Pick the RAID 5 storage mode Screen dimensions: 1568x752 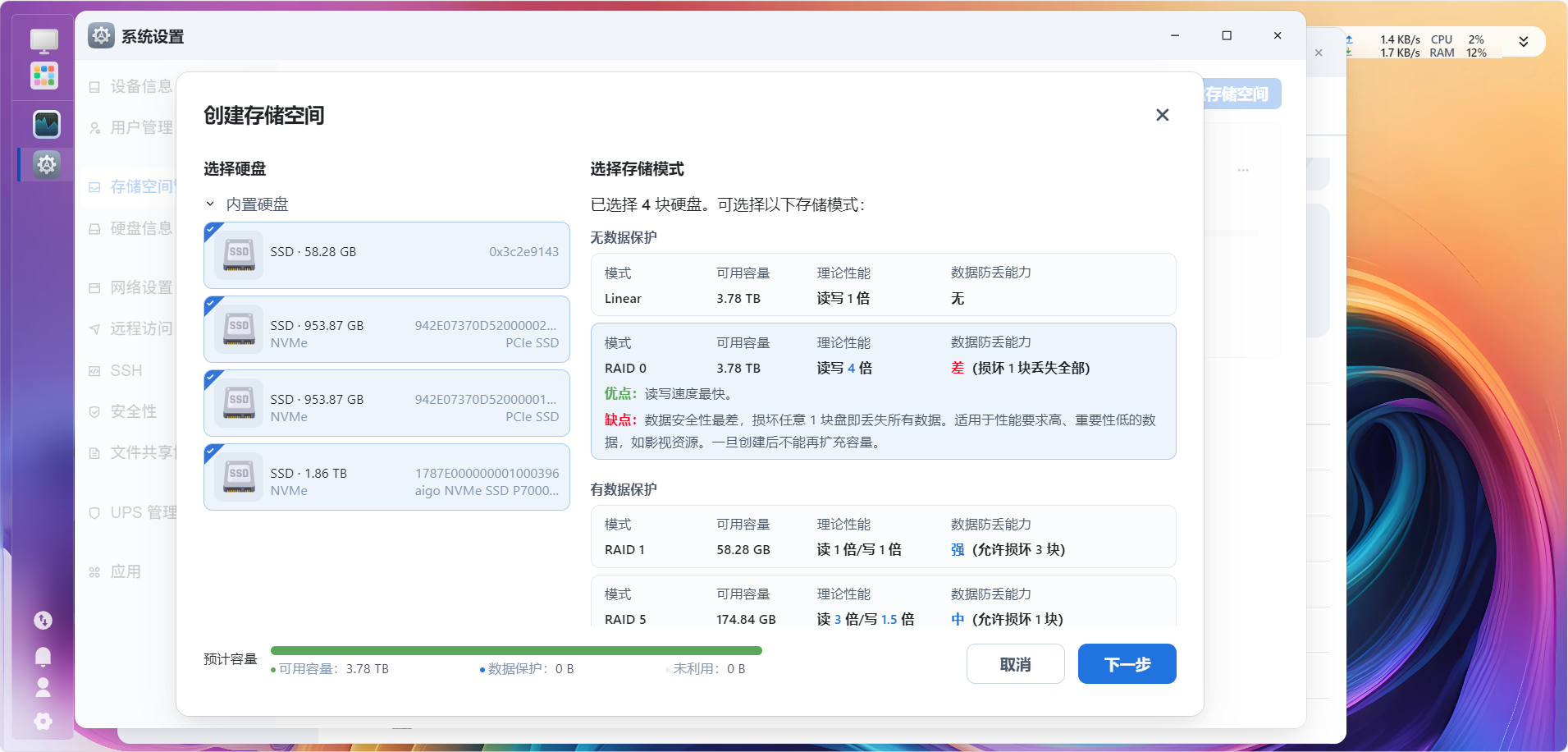883,603
